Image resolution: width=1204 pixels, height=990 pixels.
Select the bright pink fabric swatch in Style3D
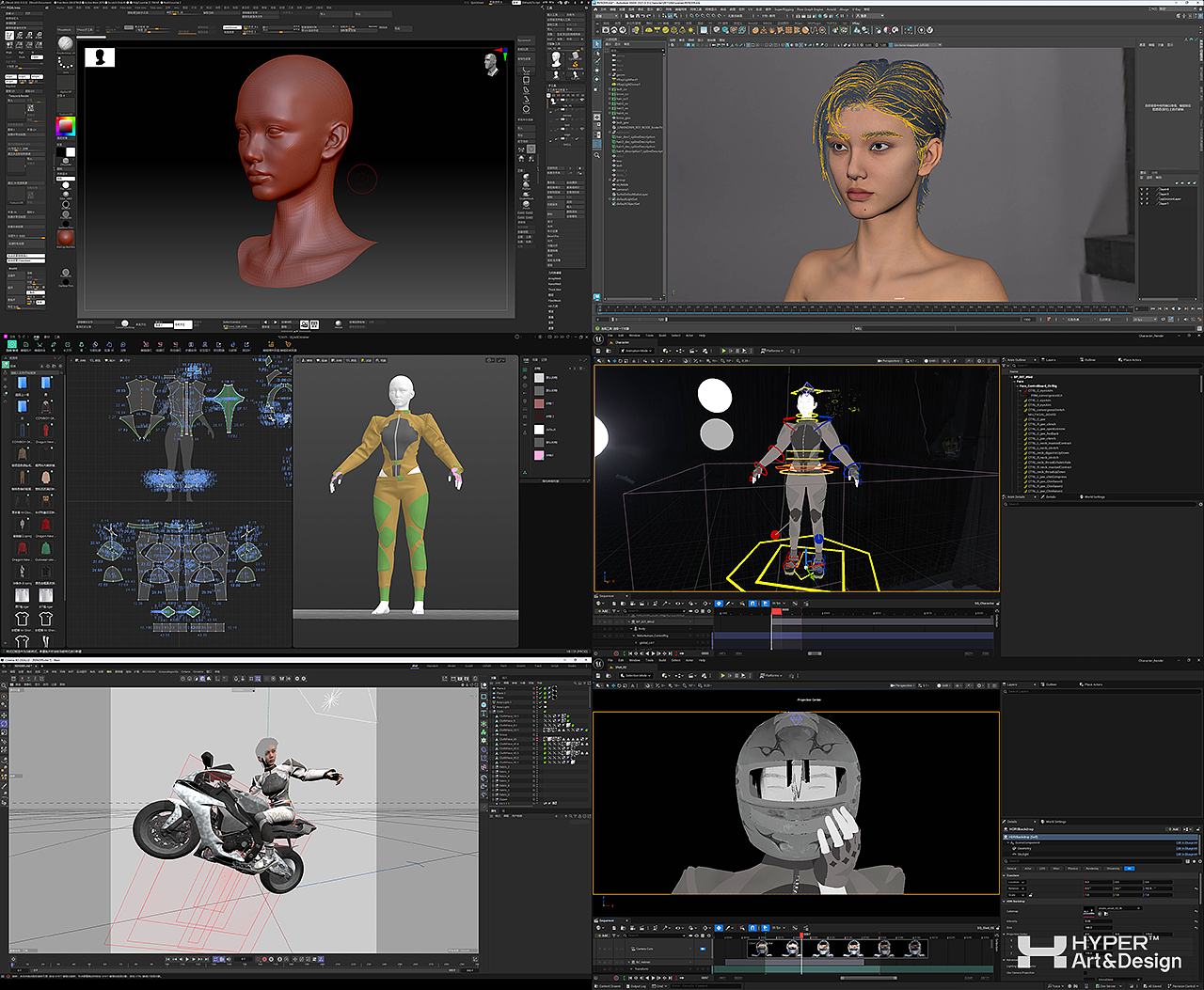[539, 456]
